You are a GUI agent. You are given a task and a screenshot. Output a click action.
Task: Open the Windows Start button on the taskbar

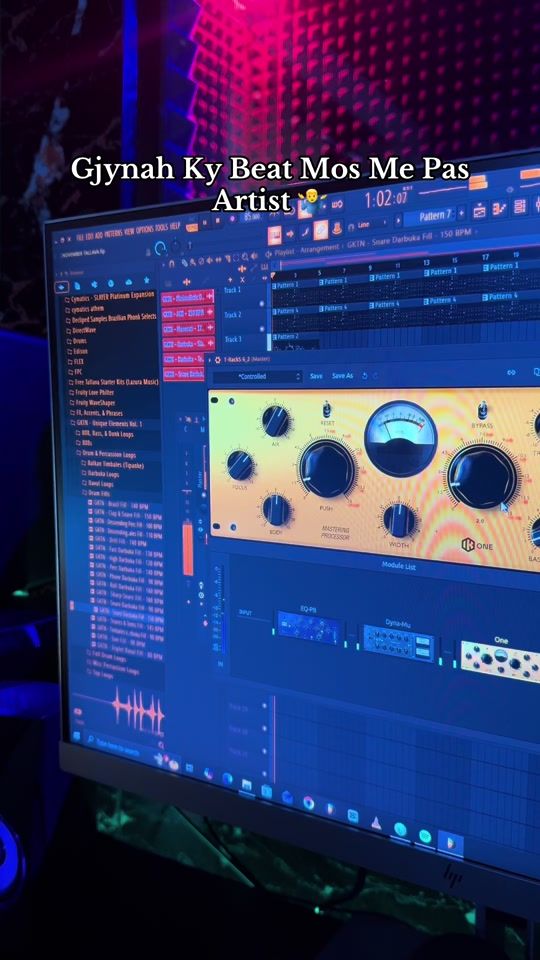point(77,735)
